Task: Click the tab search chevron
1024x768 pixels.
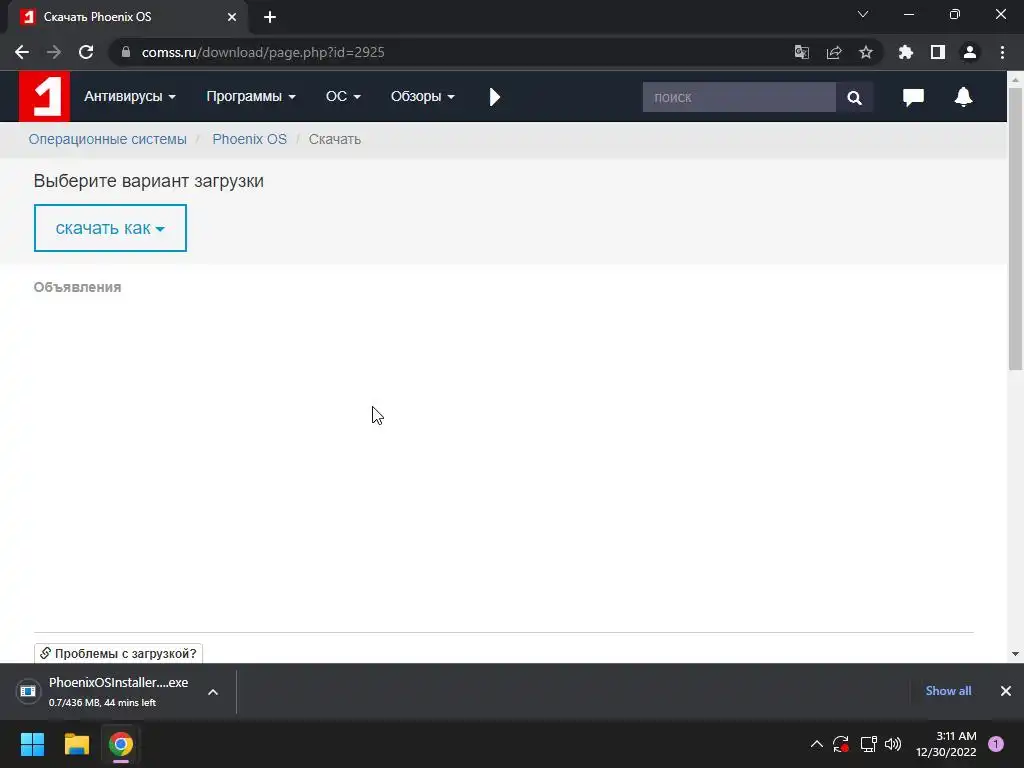Action: [x=863, y=14]
